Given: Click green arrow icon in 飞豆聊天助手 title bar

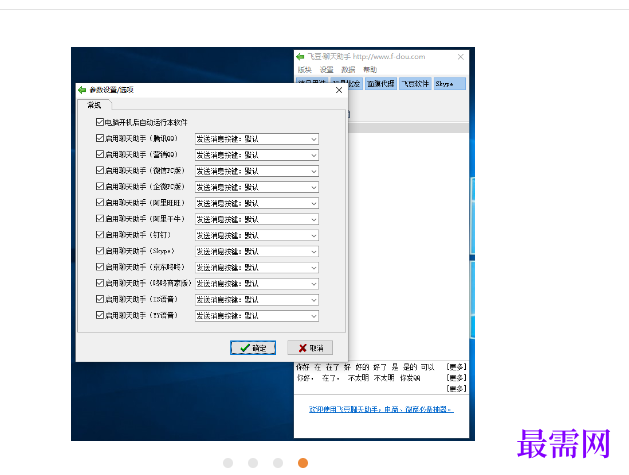Looking at the screenshot, I should (x=300, y=57).
